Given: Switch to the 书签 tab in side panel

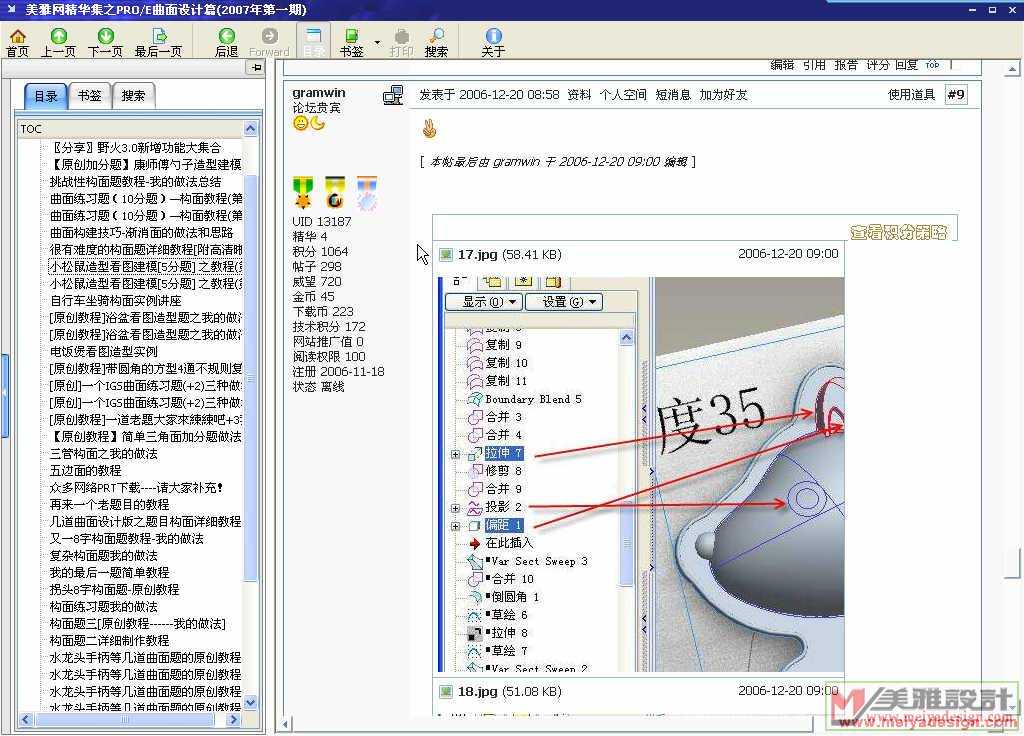Looking at the screenshot, I should 89,96.
